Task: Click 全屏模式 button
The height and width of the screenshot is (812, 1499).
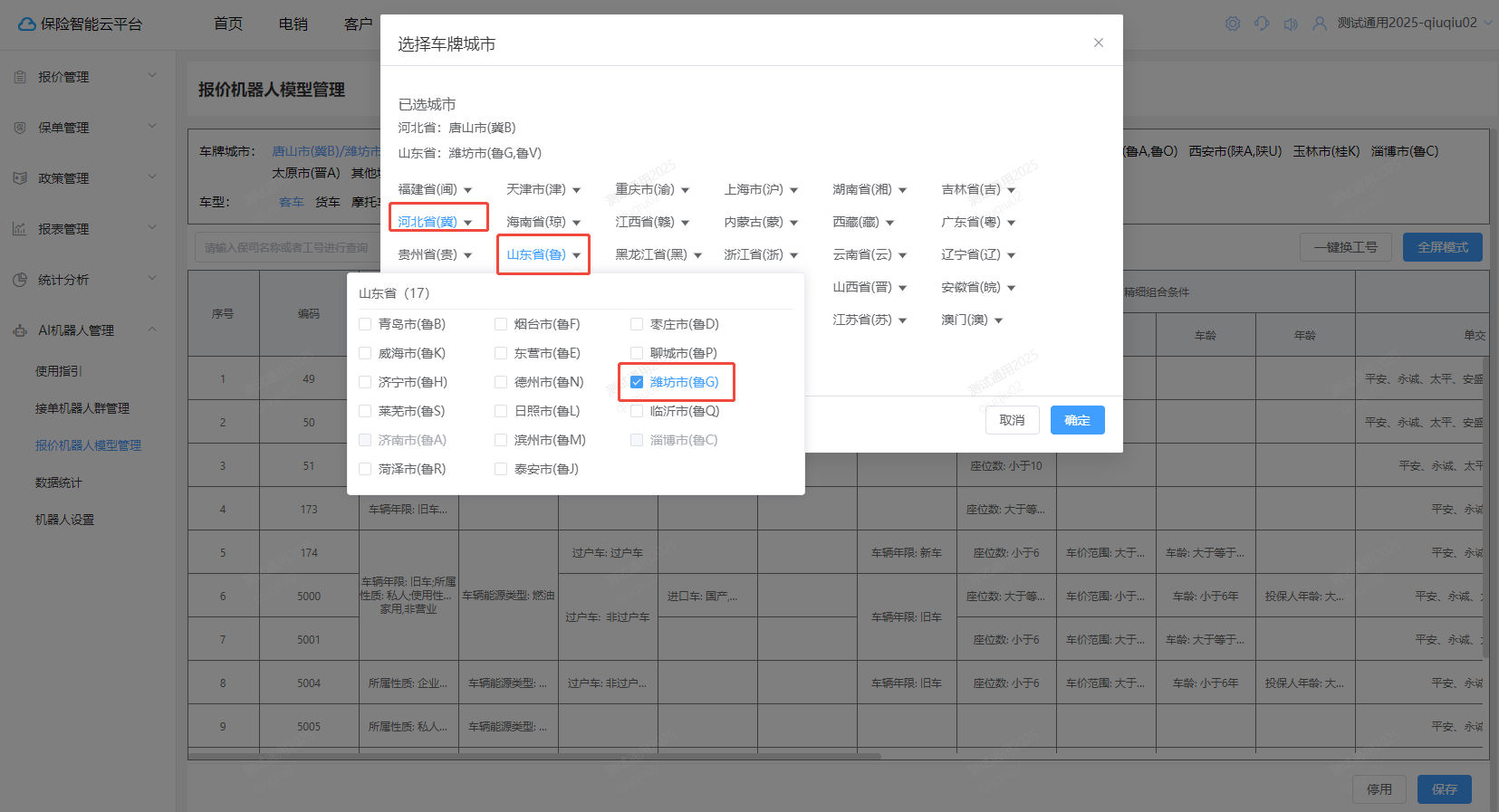Action: 1443,247
